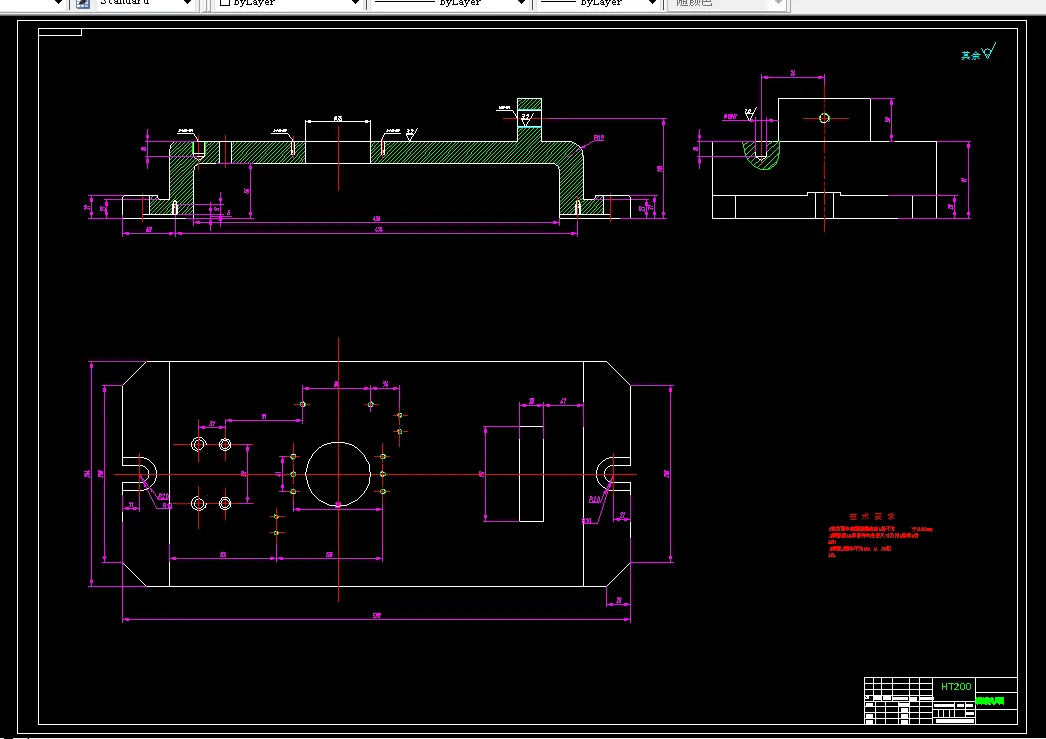Click the text style manager icon
Screen dimensions: 1046x739
83,3
